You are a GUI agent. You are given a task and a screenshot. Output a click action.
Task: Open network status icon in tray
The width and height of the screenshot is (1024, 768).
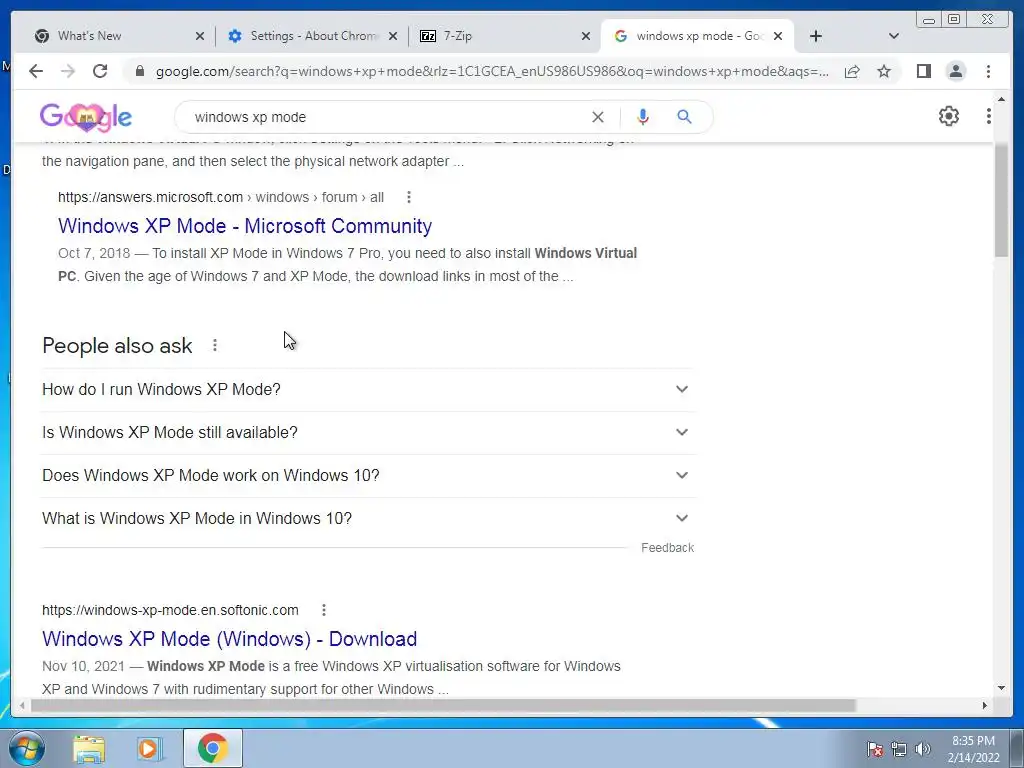899,749
